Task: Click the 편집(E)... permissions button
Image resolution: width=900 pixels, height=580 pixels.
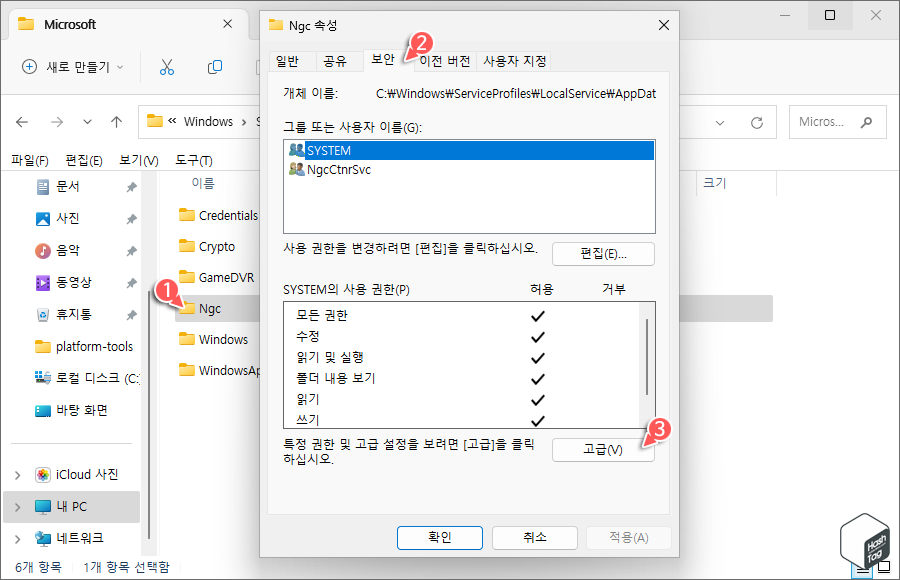Action: coord(603,254)
